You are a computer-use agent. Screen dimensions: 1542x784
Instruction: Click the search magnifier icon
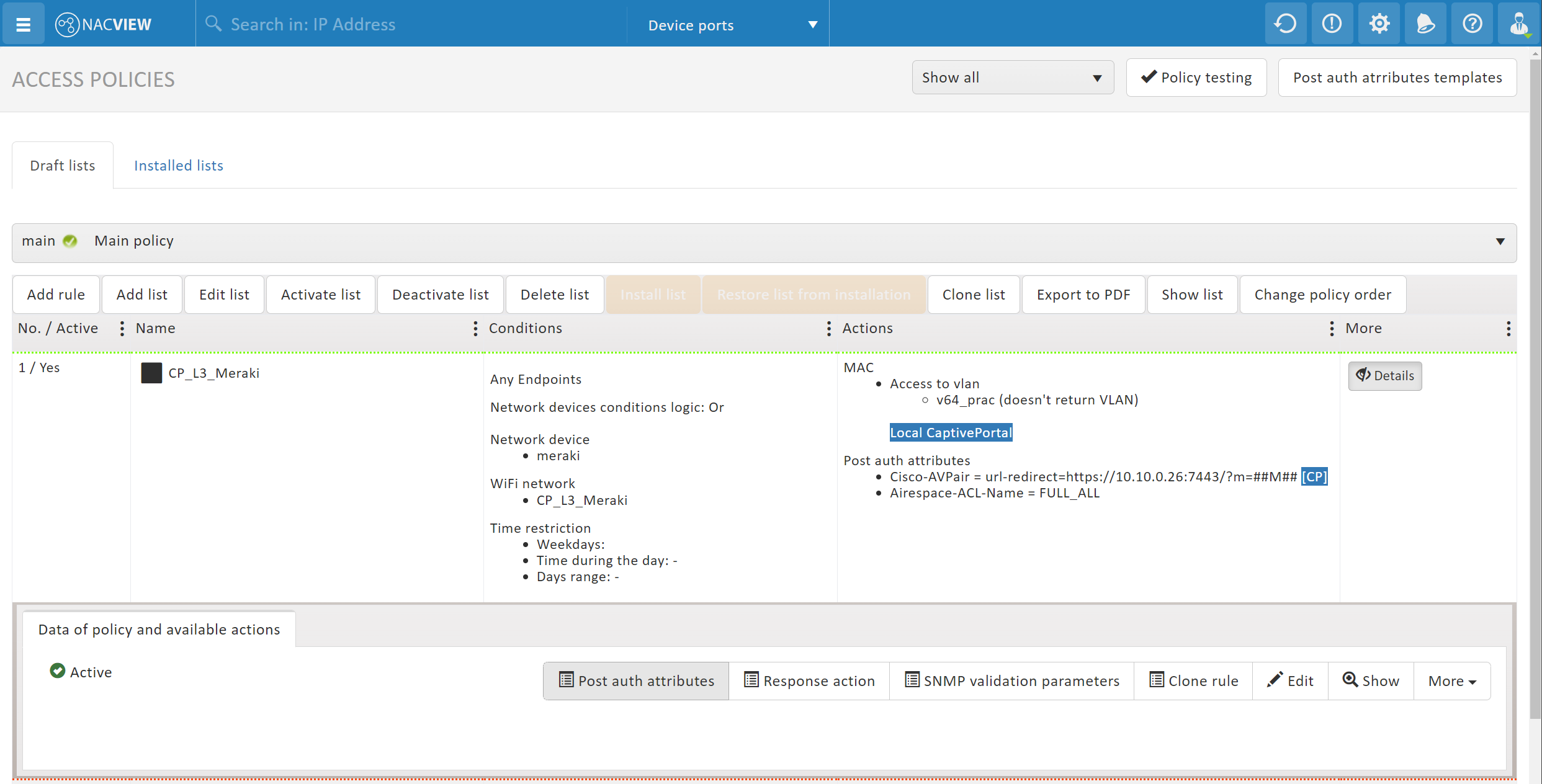point(213,24)
